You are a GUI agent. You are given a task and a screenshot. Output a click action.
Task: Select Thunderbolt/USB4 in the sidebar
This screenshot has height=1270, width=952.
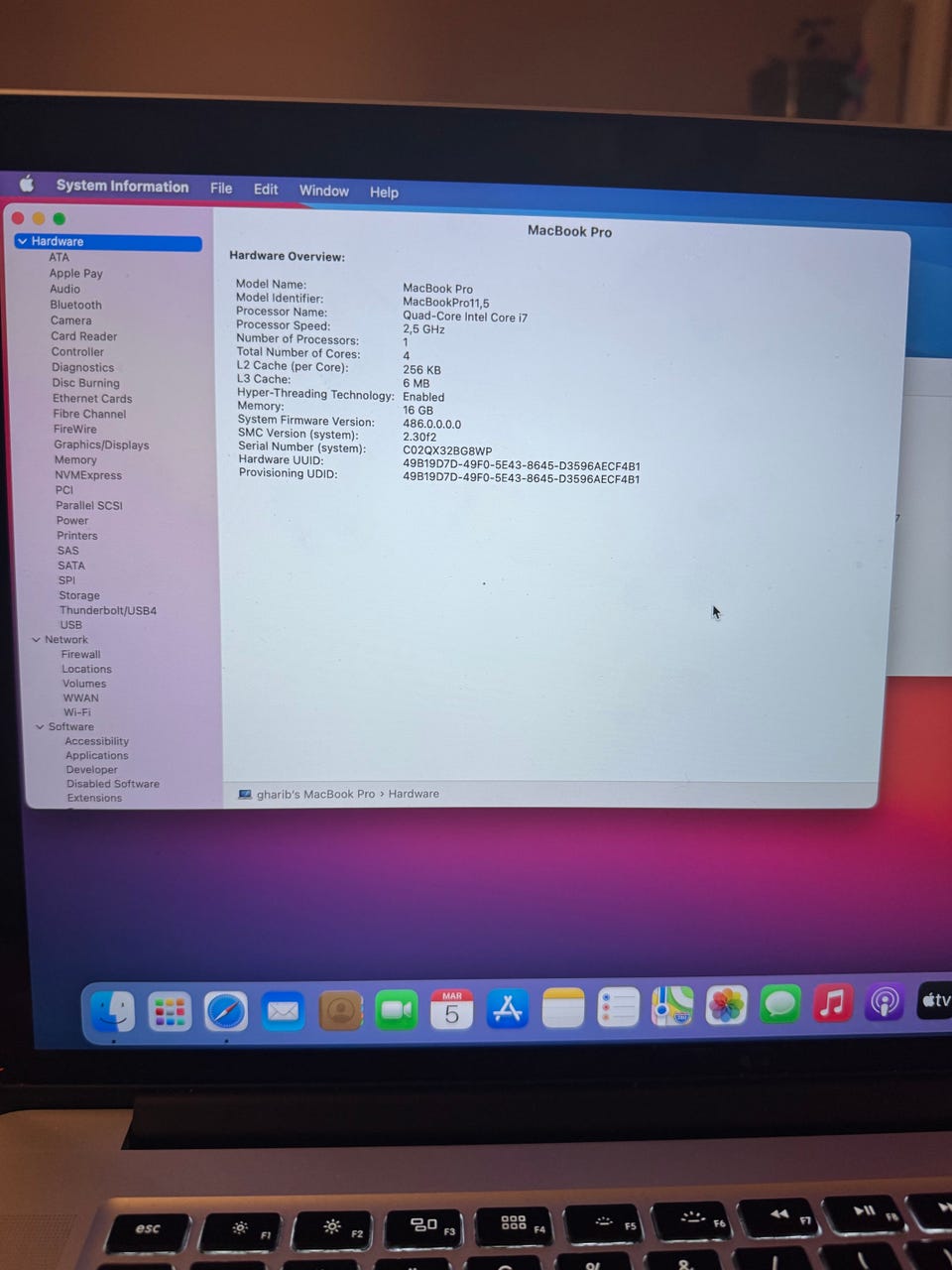[x=107, y=610]
